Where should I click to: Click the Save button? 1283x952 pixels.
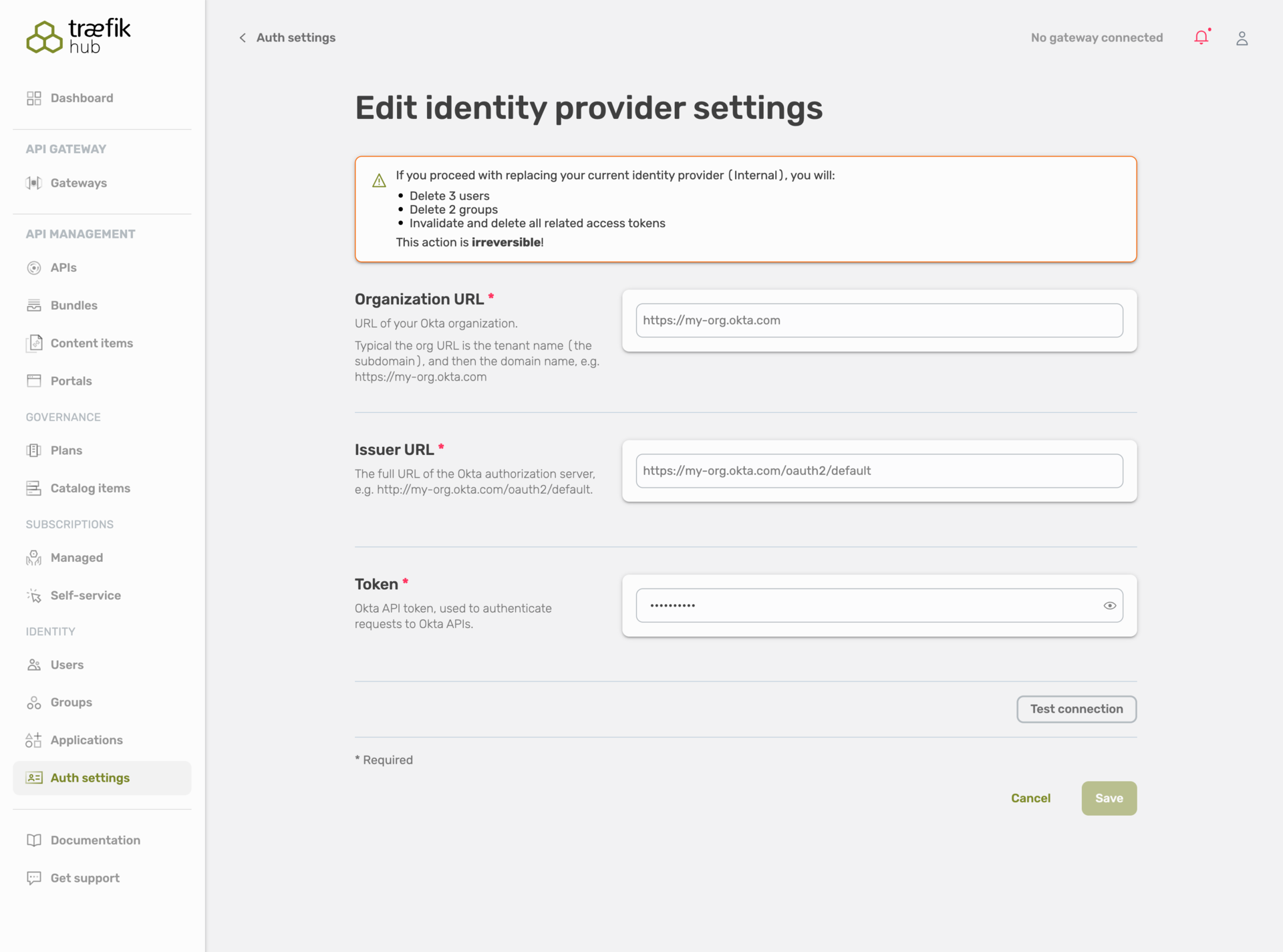(1109, 798)
